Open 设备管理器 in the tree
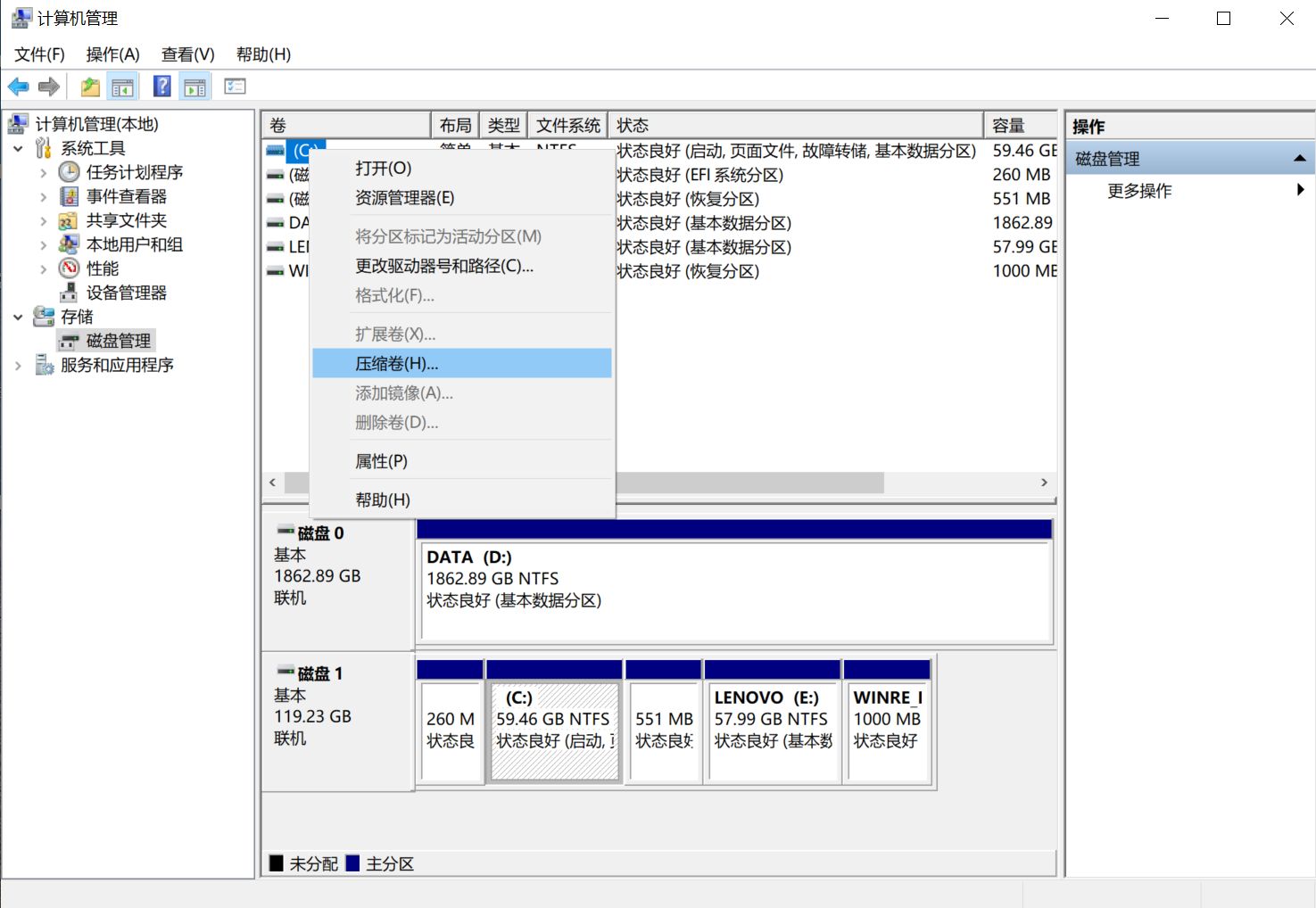The width and height of the screenshot is (1316, 908). tap(126, 293)
